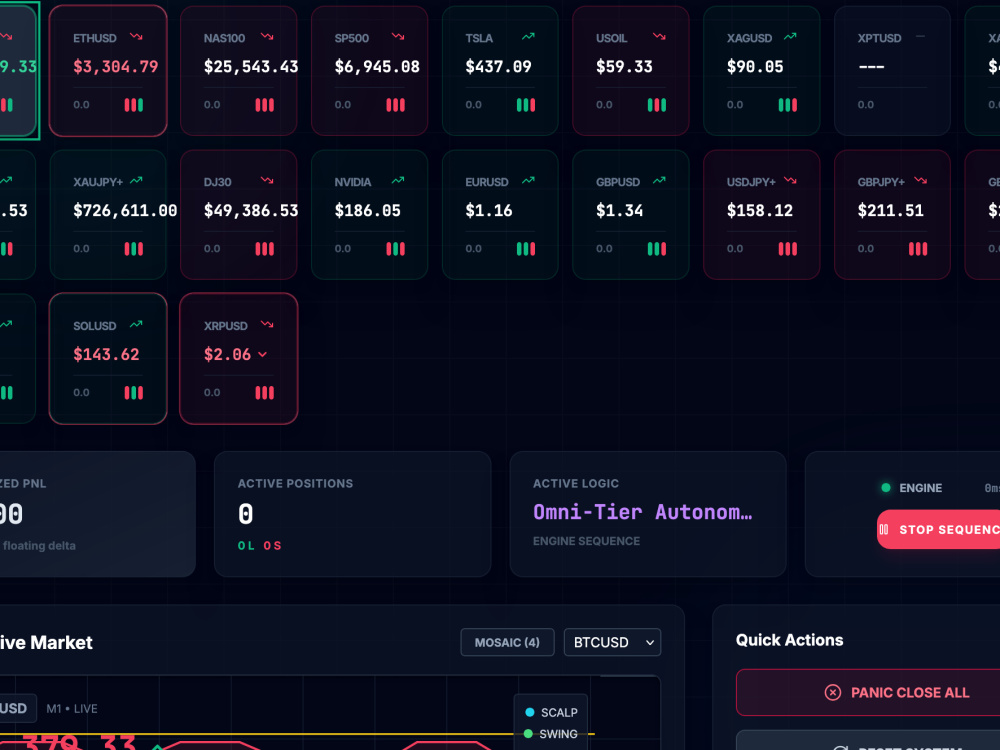Image resolution: width=1000 pixels, height=750 pixels.
Task: Select the XPTUSD market card
Action: tap(892, 71)
